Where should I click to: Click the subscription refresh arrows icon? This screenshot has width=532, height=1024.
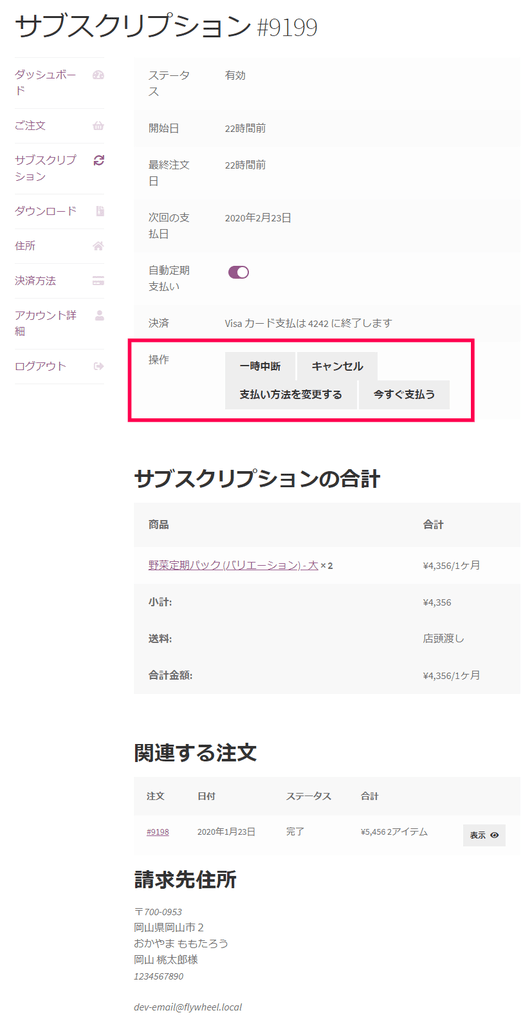coord(99,160)
